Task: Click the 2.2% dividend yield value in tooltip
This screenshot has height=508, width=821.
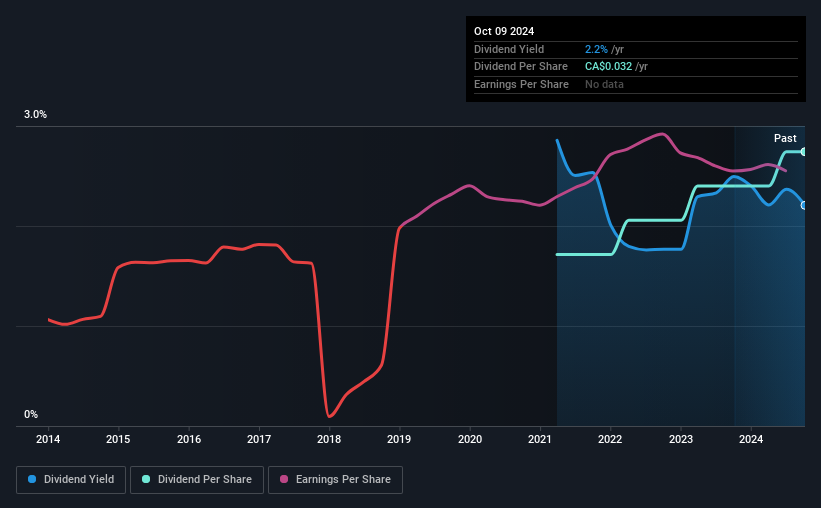Action: (596, 49)
